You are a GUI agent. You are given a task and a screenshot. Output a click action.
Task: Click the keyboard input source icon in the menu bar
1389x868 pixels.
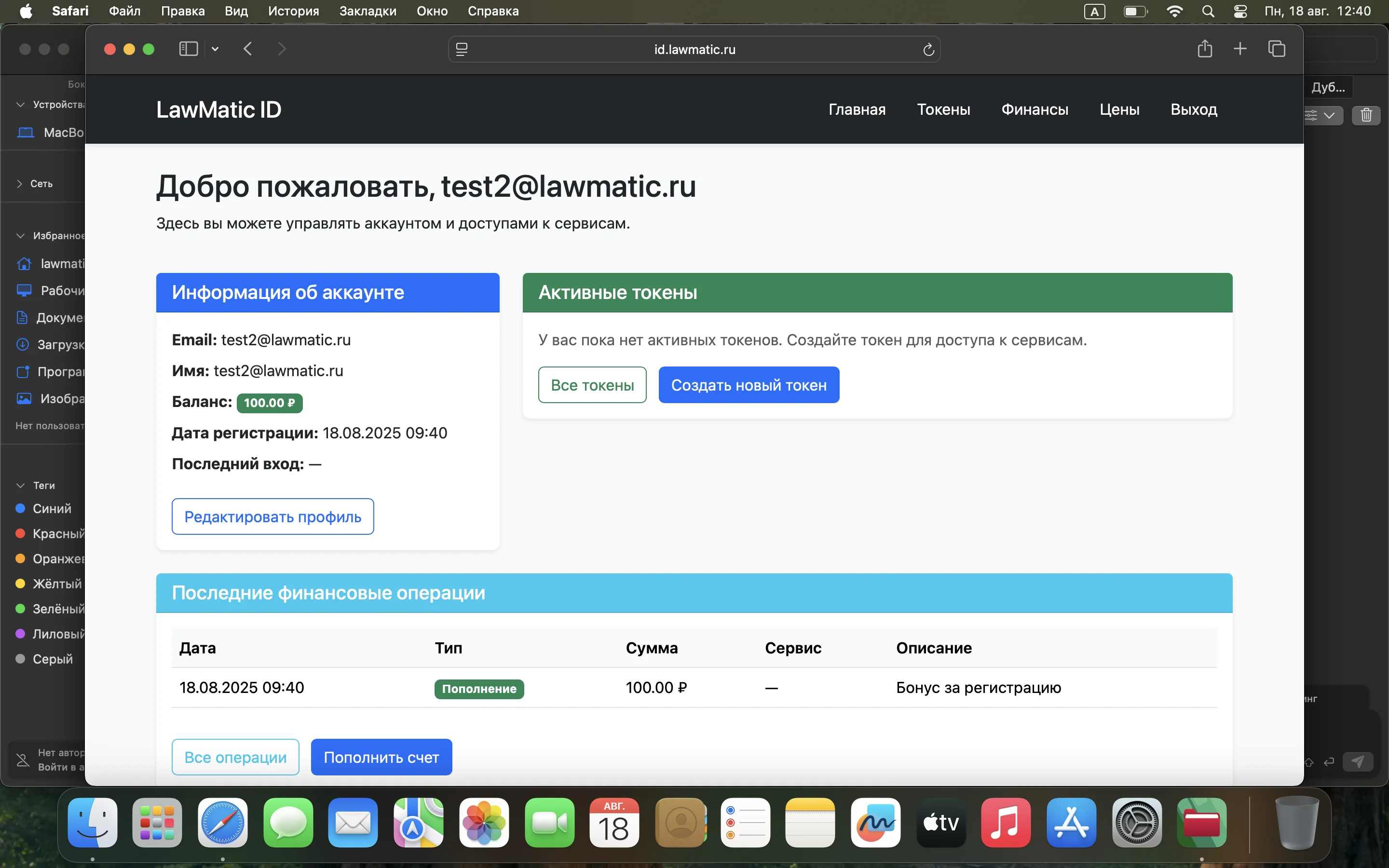1094,12
